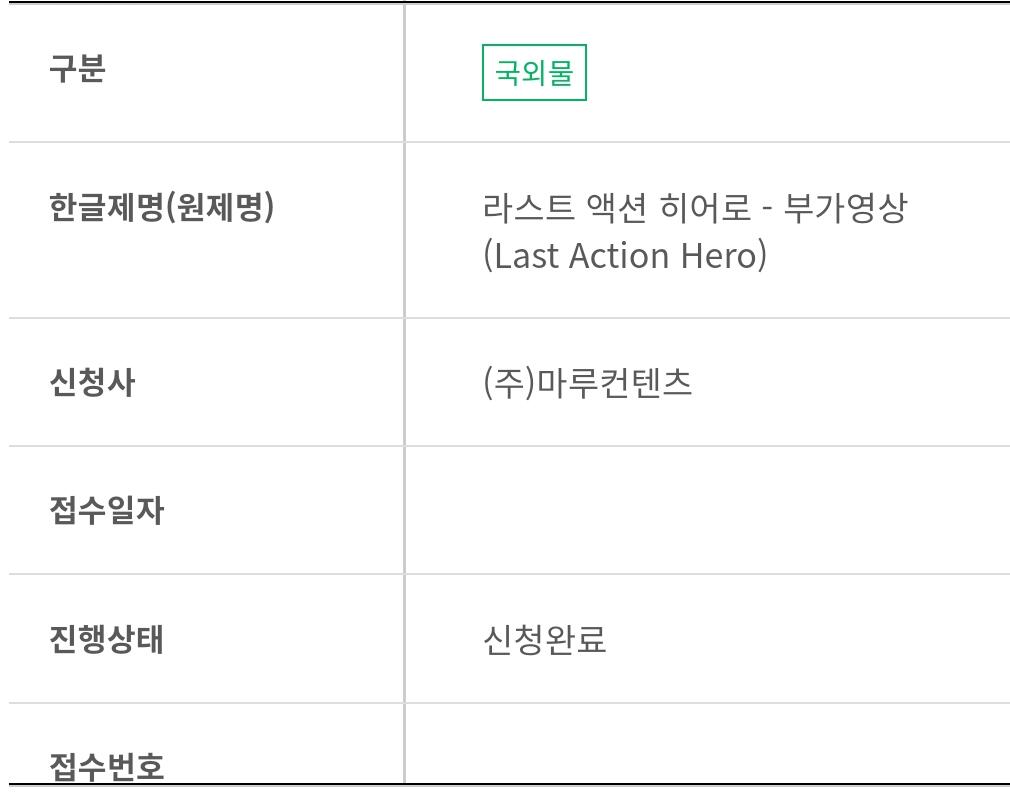Select the 구분 row label
This screenshot has height=801, width=1010.
tap(77, 68)
